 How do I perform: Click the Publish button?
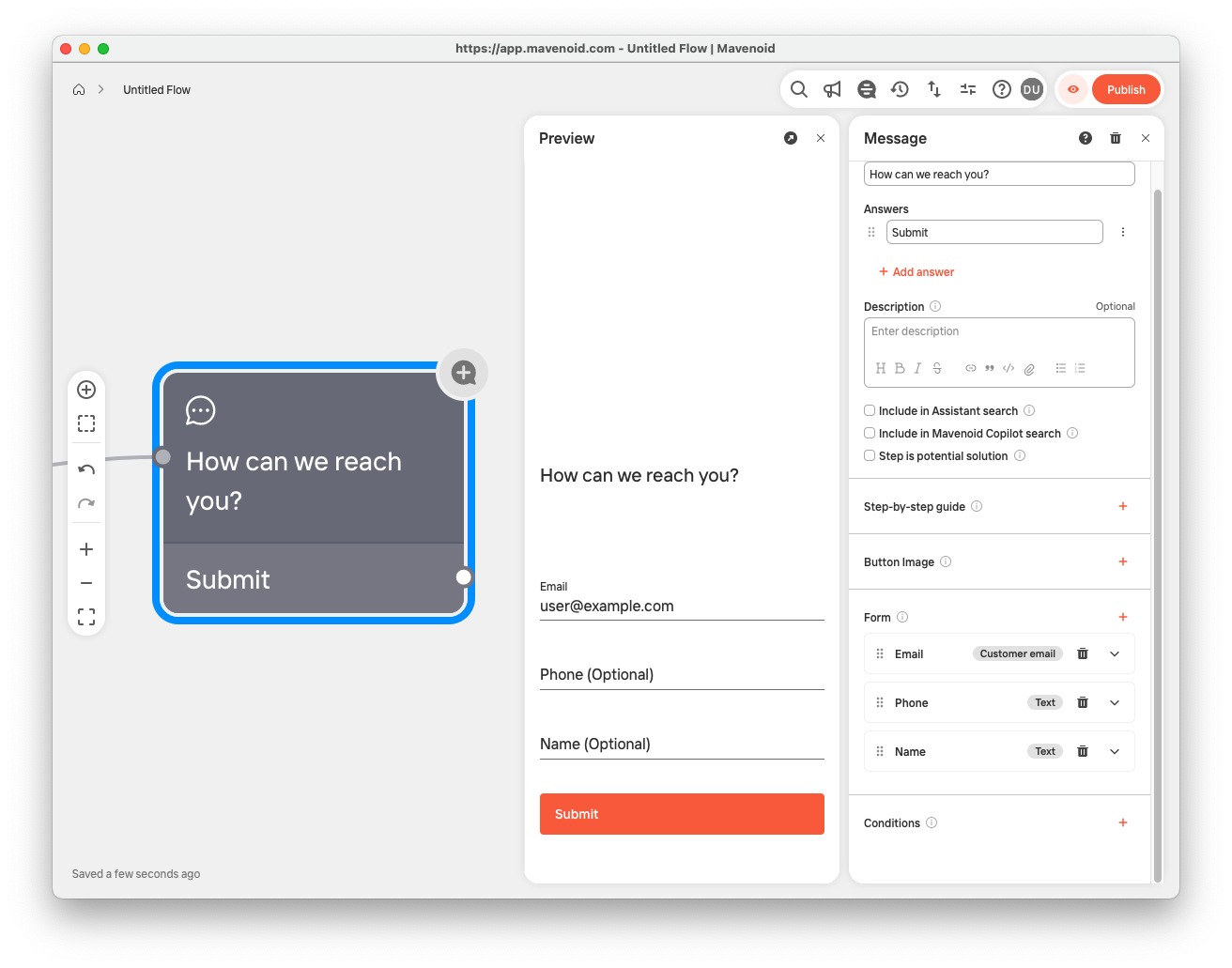click(1126, 89)
